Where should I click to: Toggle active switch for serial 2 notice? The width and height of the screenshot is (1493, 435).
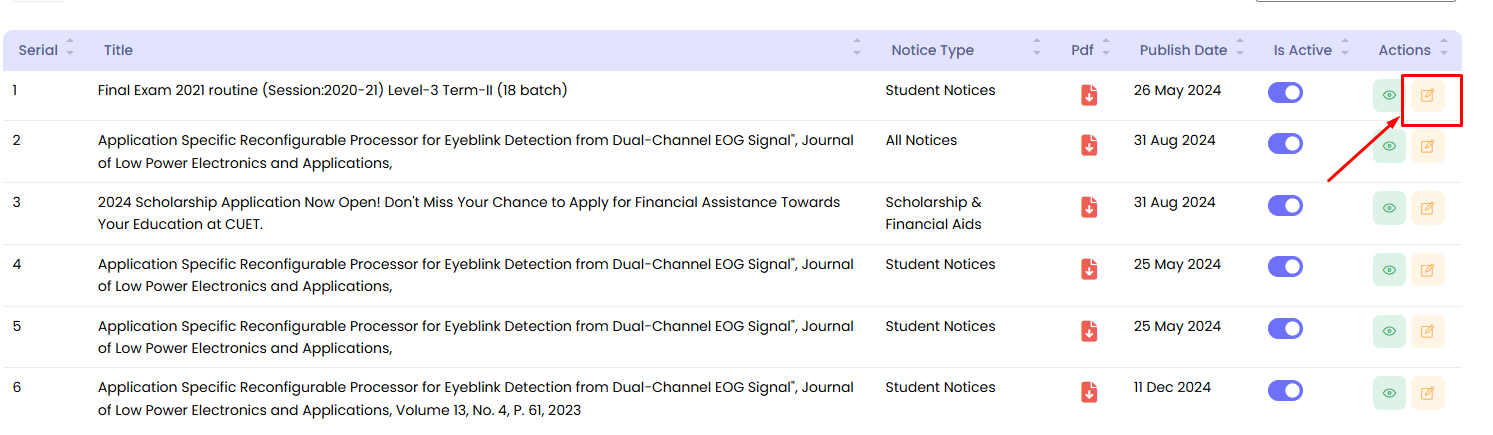point(1285,143)
